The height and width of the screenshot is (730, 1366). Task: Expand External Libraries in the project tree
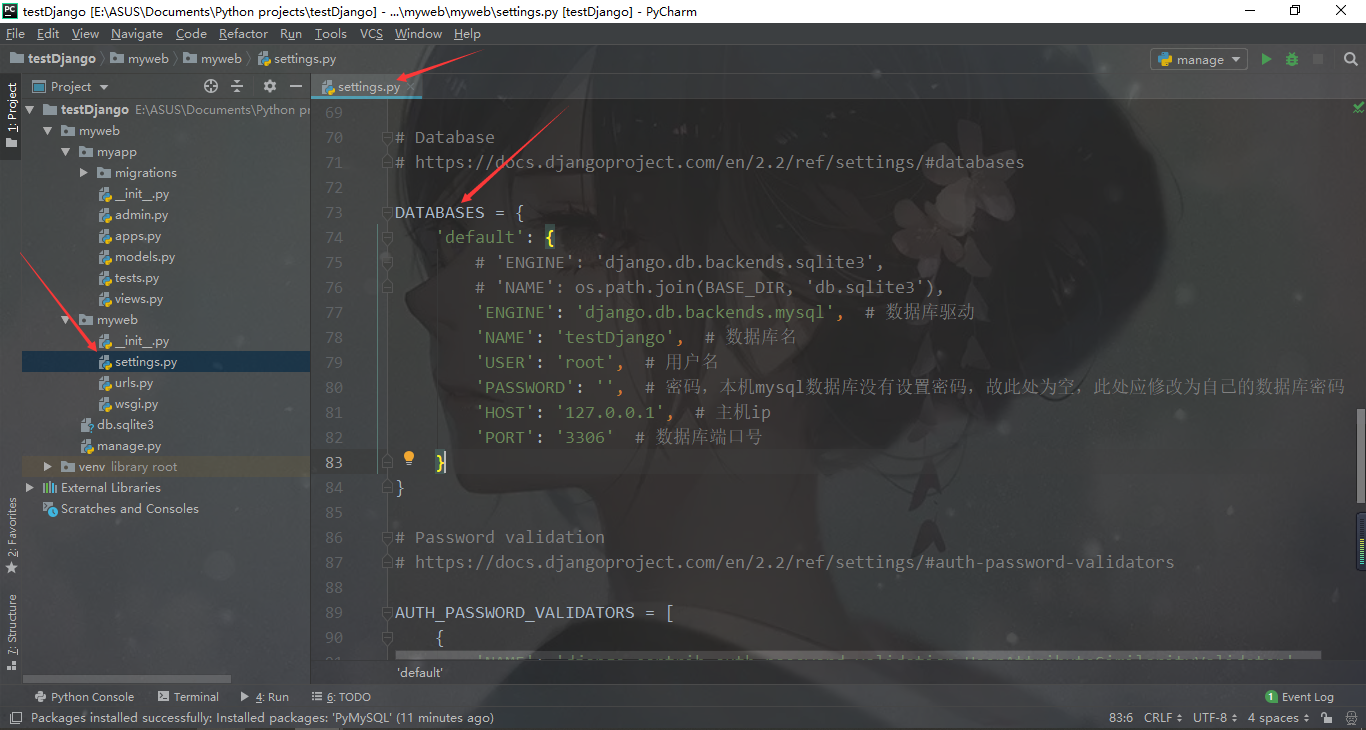[x=30, y=488]
